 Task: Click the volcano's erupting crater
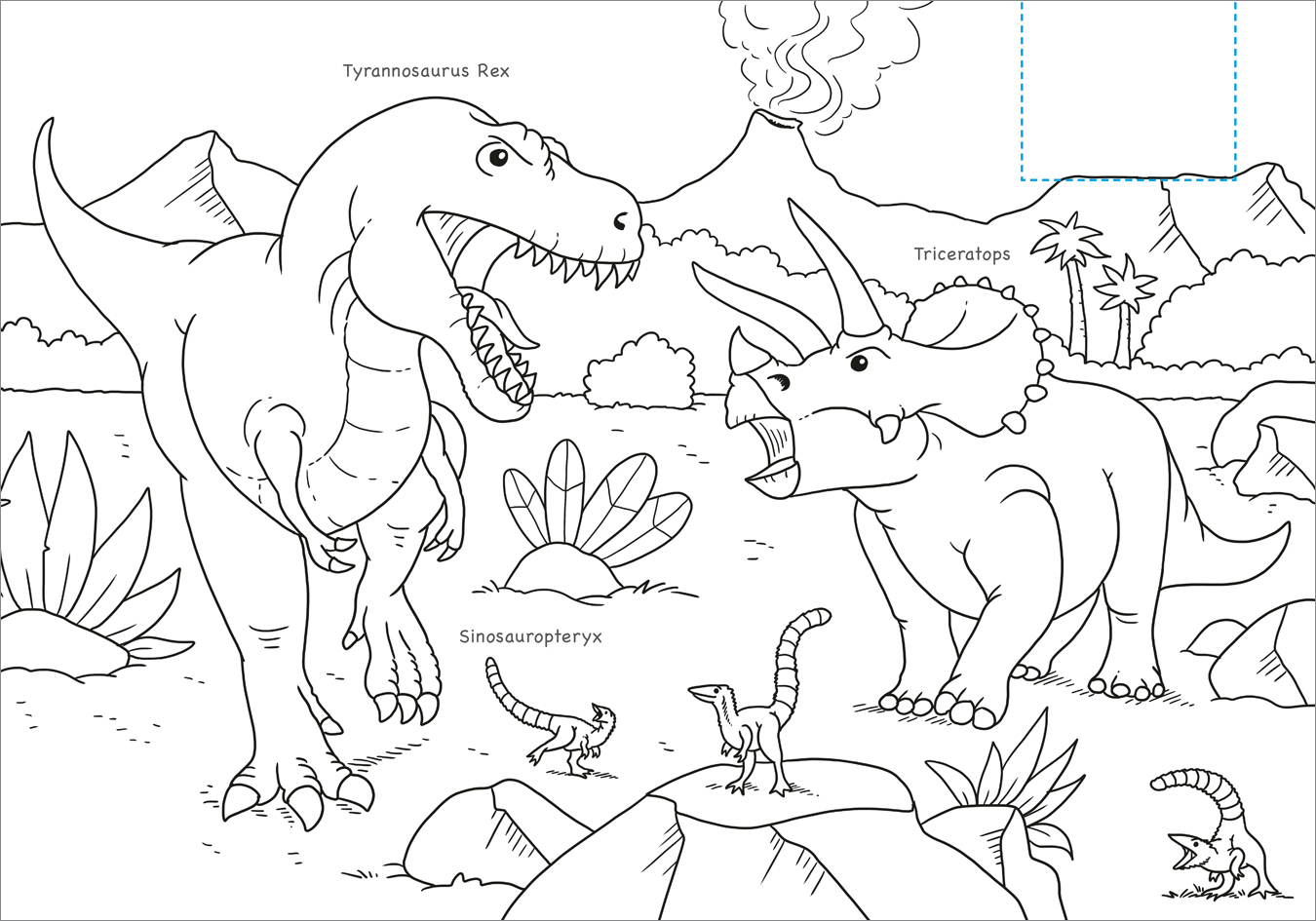click(776, 120)
